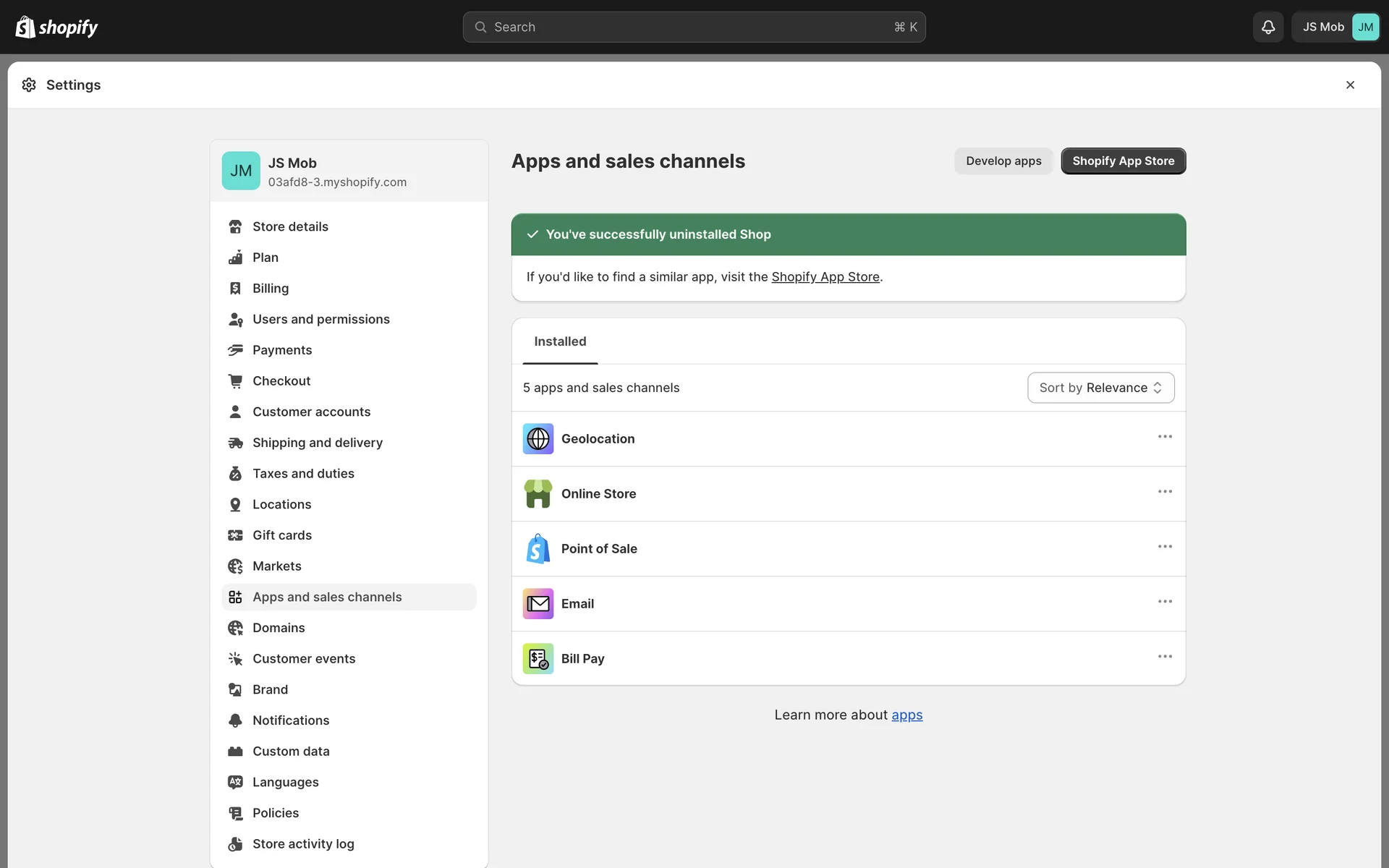Viewport: 1389px width, 868px height.
Task: Expand the Bill Pay three-dot menu
Action: pos(1165,657)
